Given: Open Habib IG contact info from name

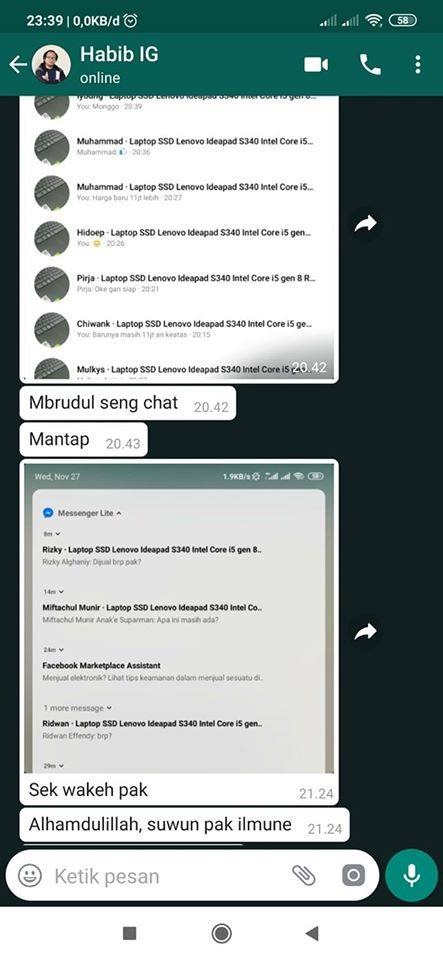Looking at the screenshot, I should point(119,54).
